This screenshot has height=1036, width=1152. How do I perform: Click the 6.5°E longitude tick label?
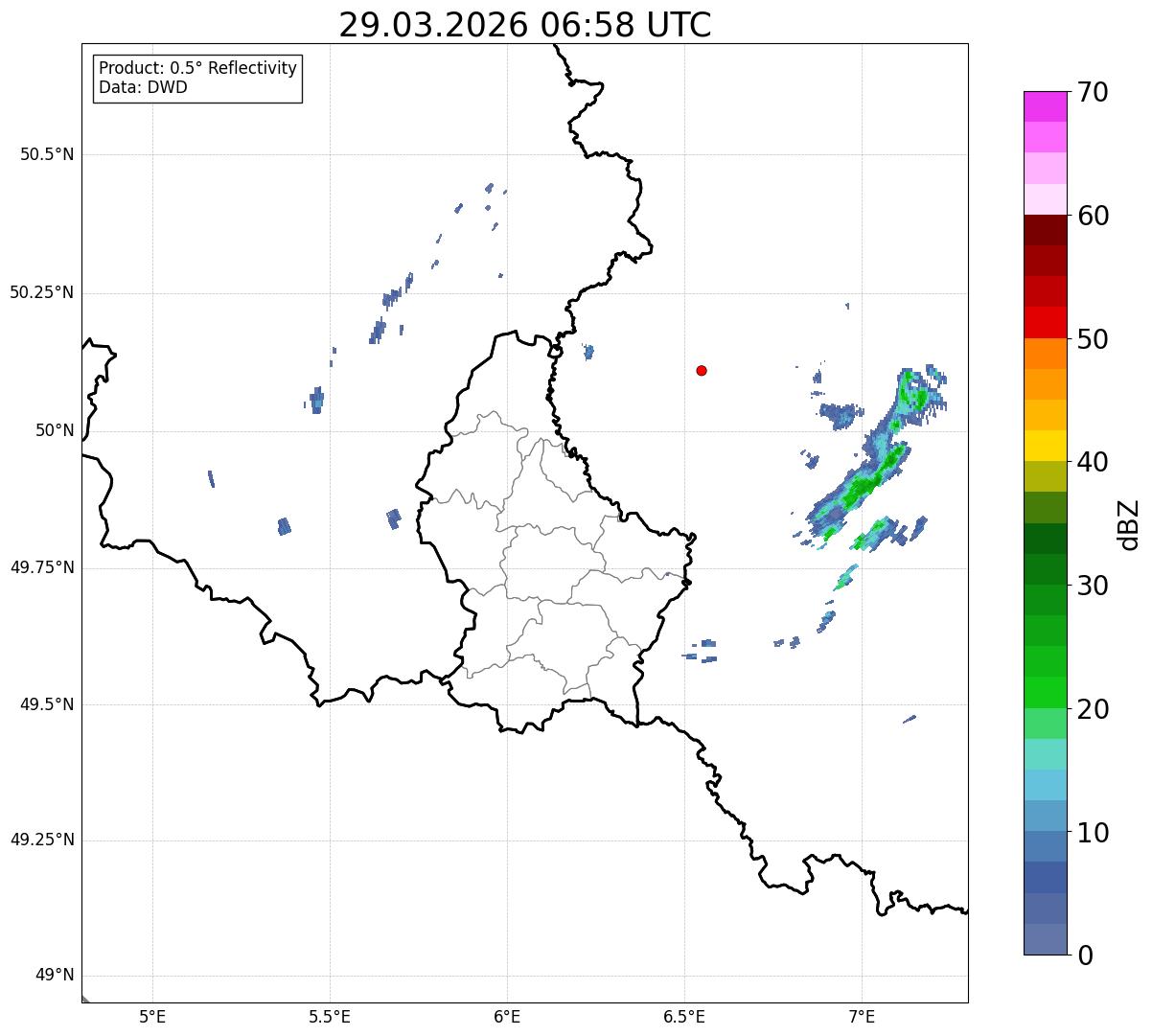[684, 1017]
